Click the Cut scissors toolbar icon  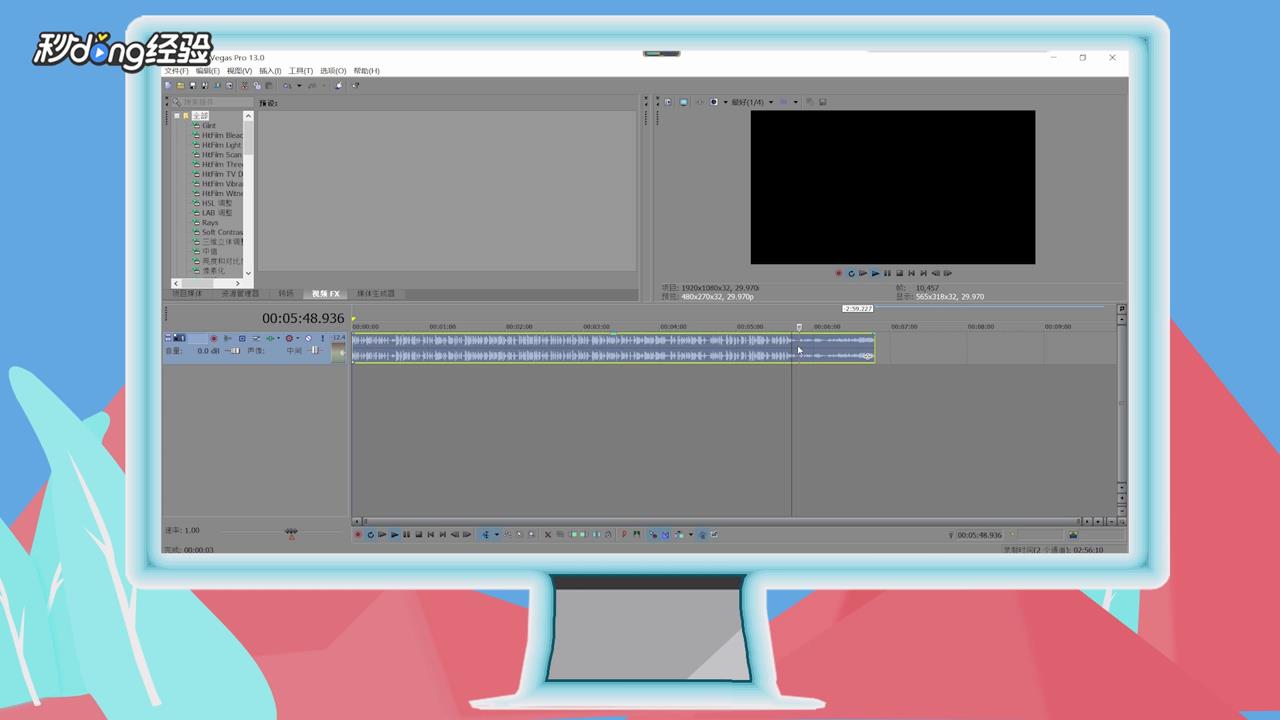click(244, 86)
